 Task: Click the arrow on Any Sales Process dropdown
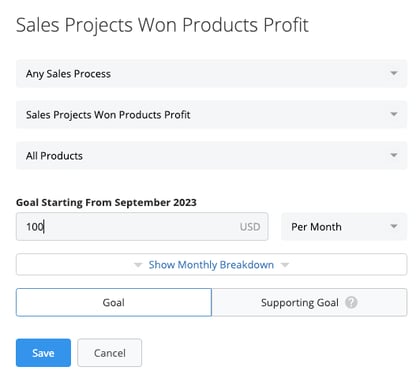click(394, 73)
